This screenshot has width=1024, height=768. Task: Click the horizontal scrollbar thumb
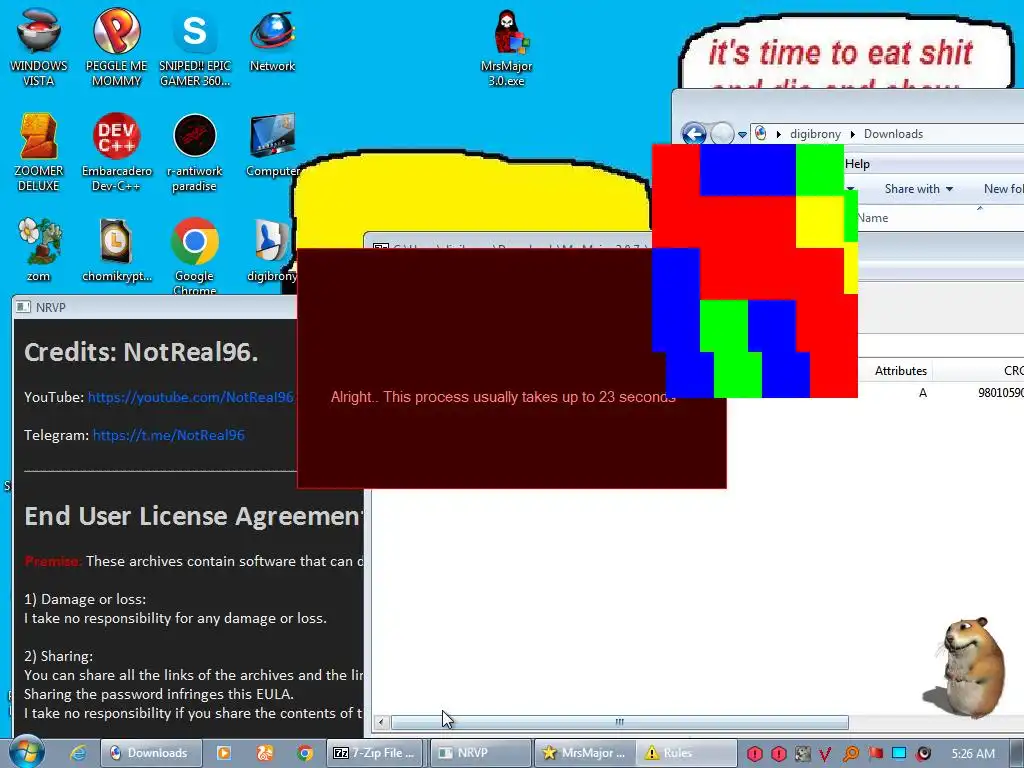619,722
